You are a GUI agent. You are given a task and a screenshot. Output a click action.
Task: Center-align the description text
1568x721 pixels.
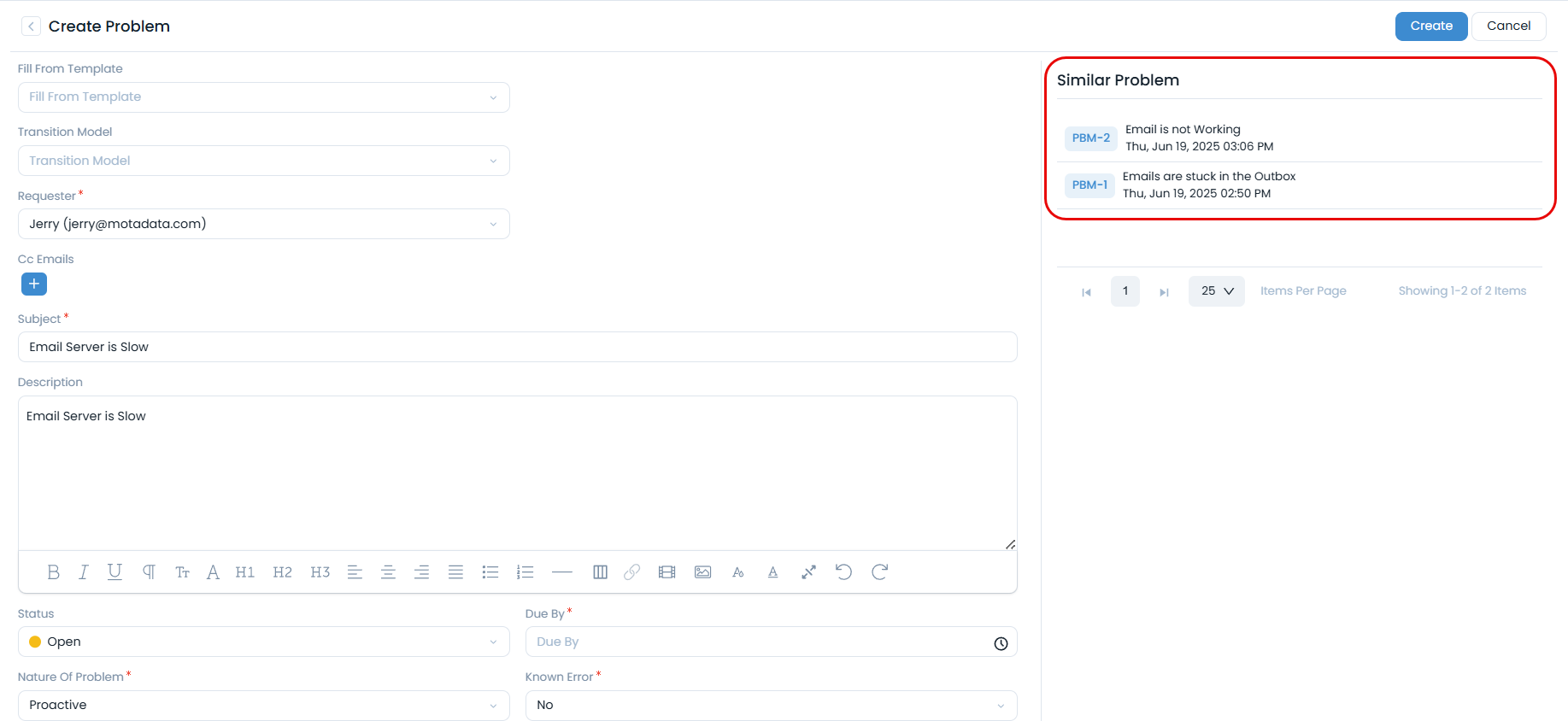(x=388, y=572)
